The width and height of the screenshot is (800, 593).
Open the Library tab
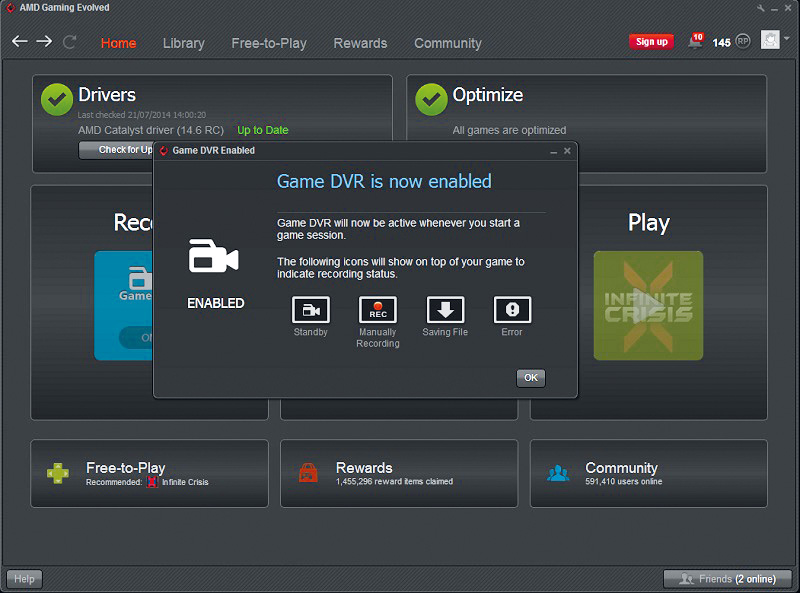pyautogui.click(x=183, y=43)
